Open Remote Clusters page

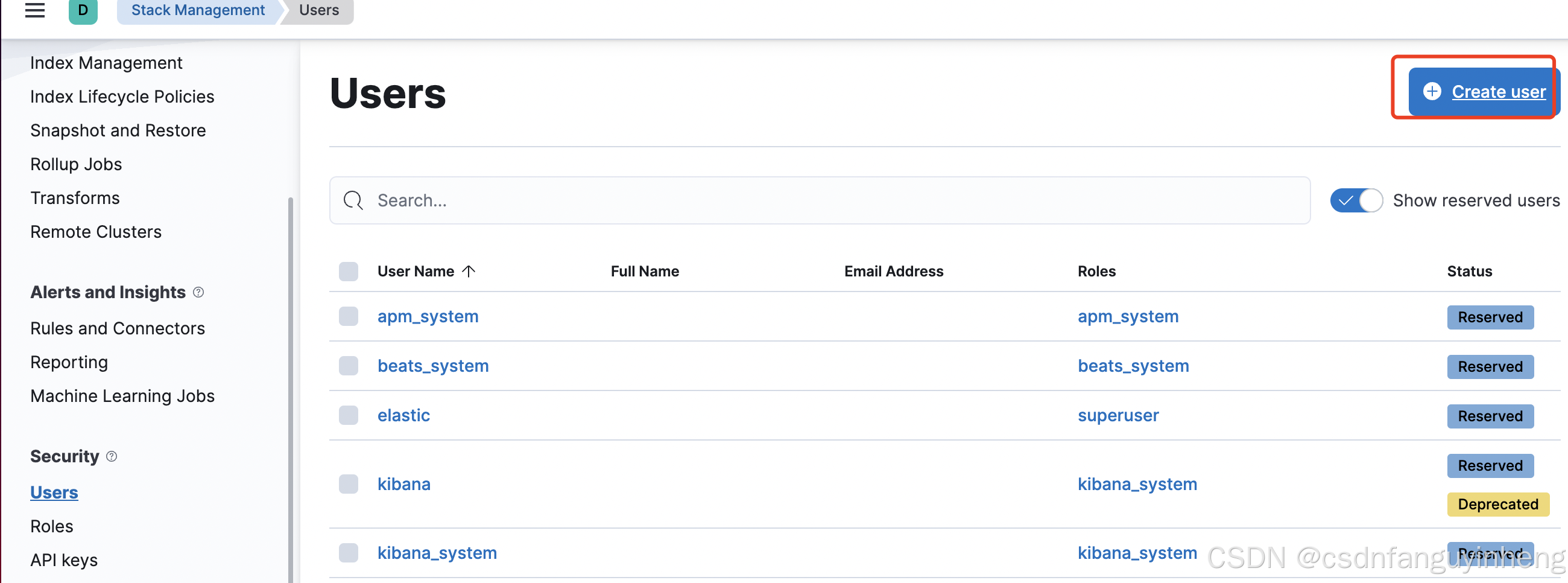tap(95, 232)
